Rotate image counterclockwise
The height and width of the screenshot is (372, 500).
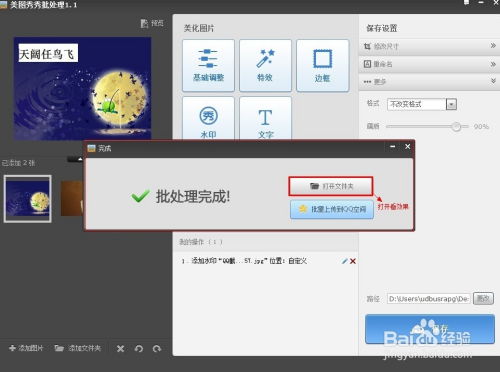pos(139,349)
